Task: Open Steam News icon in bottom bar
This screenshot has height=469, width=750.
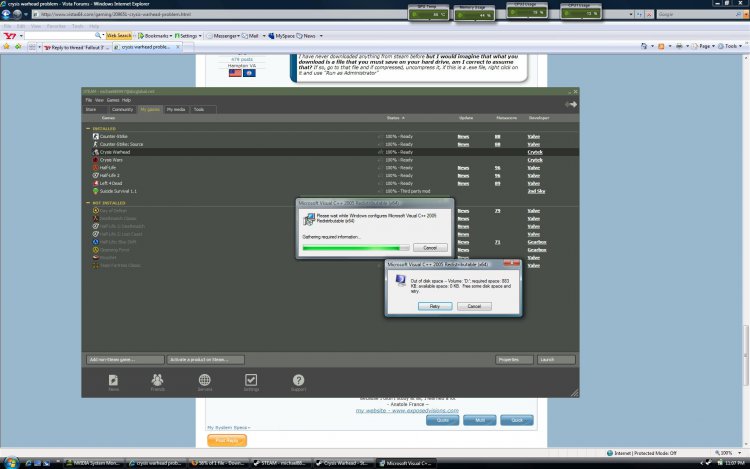Action: pos(113,381)
